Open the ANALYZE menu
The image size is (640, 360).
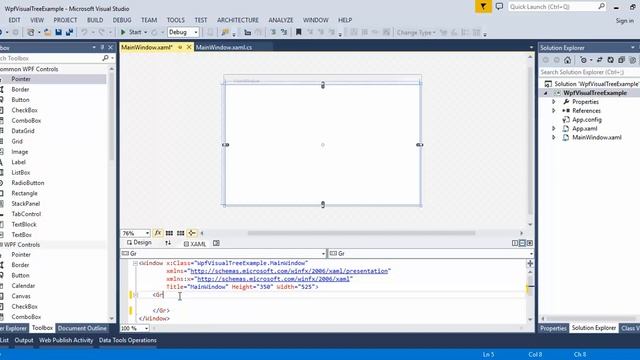point(280,20)
